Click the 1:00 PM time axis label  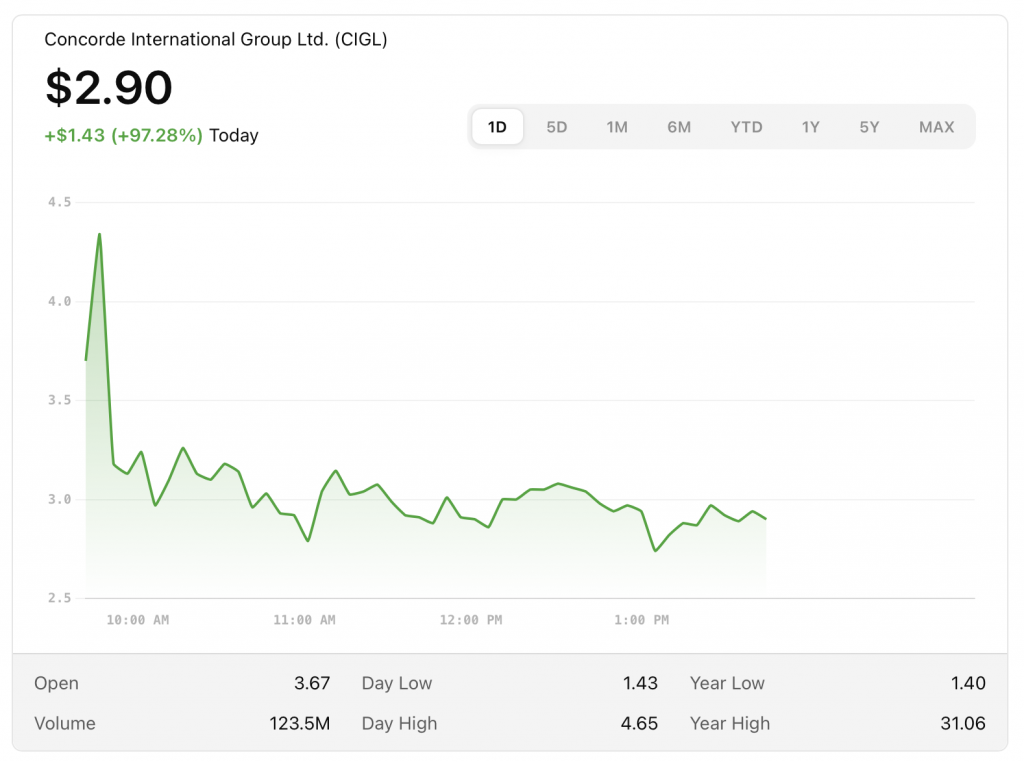pos(641,620)
